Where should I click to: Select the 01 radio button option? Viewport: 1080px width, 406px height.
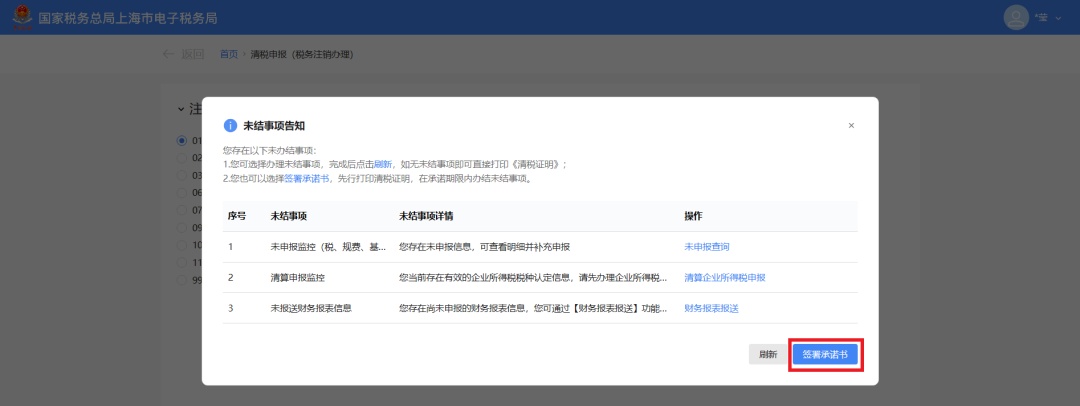[182, 140]
